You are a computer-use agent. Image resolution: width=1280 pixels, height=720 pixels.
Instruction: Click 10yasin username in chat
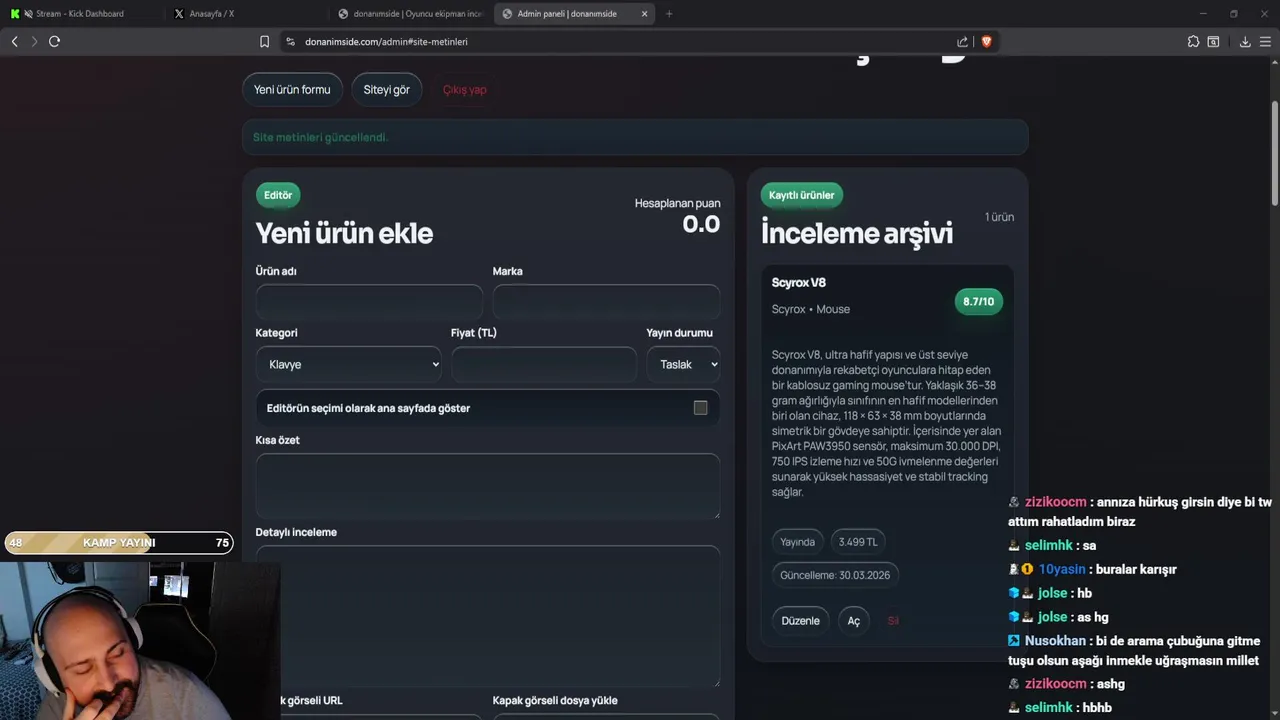(x=1062, y=569)
